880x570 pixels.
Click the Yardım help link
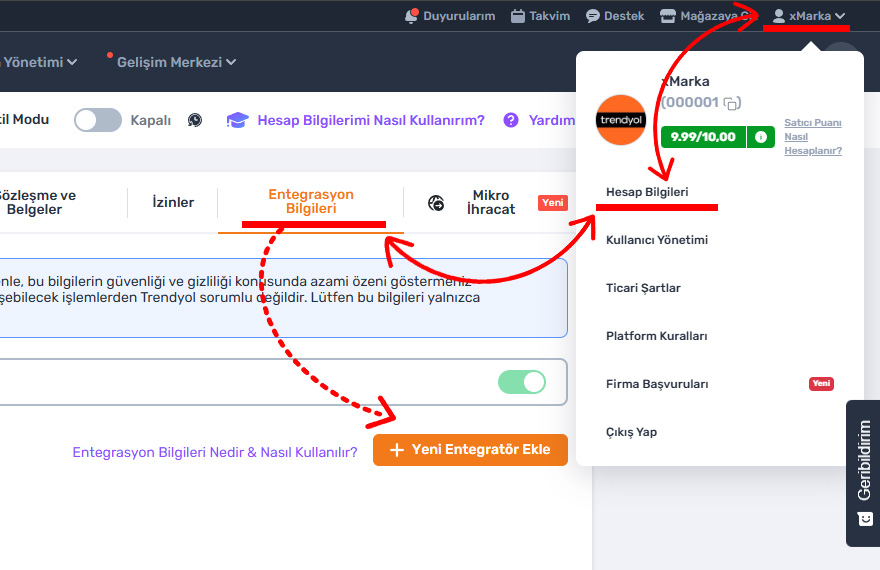(x=552, y=120)
